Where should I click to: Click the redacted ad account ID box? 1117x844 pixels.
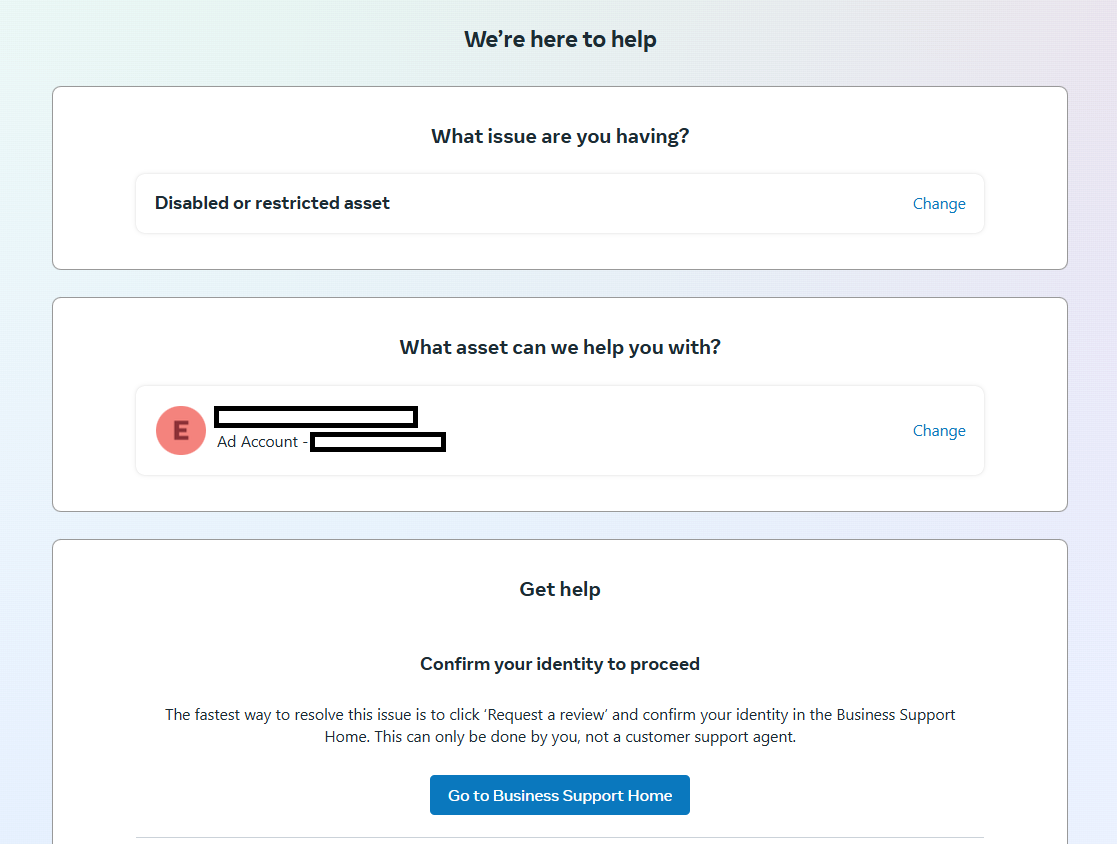point(378,442)
